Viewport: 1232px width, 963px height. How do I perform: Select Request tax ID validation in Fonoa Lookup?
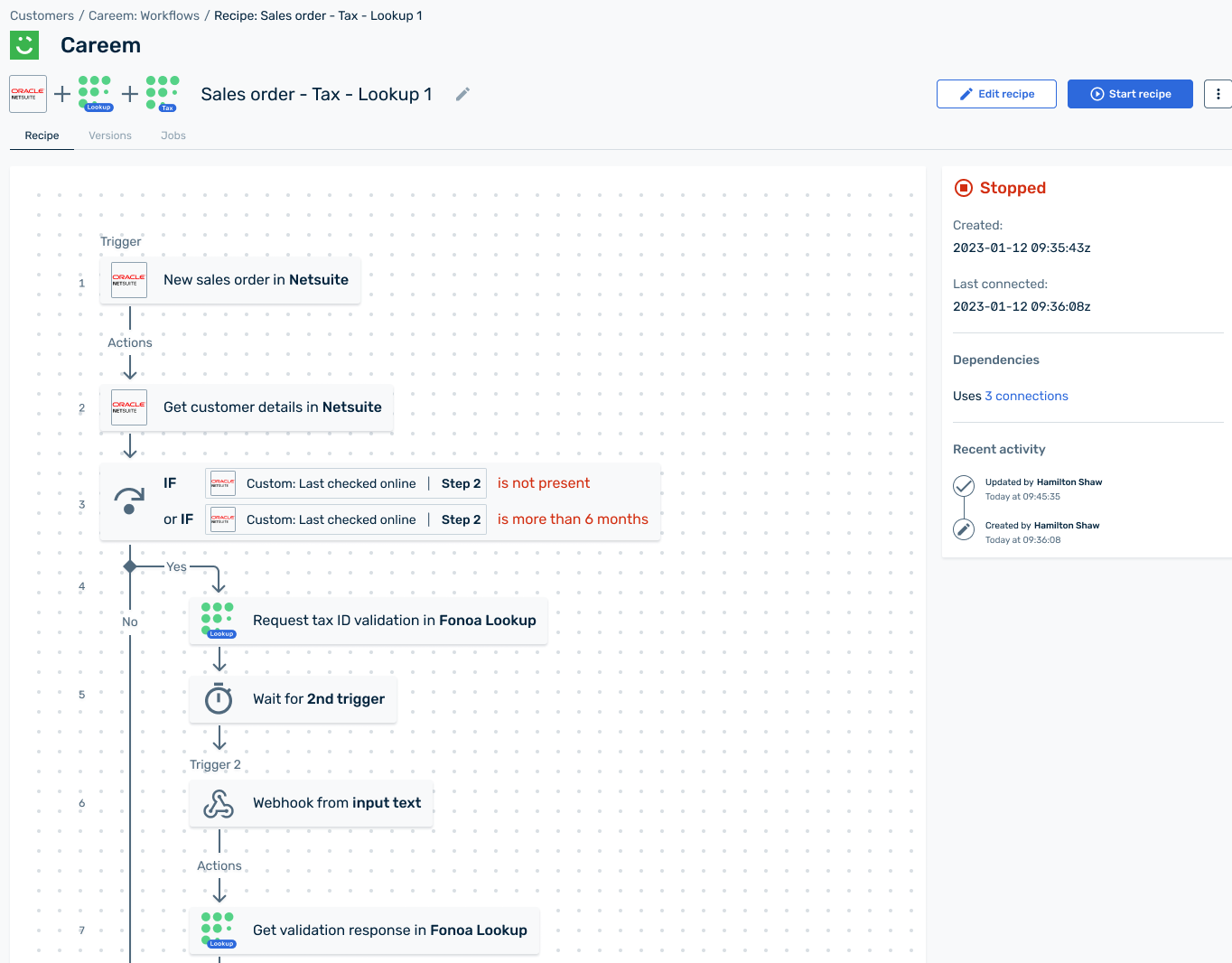click(369, 621)
